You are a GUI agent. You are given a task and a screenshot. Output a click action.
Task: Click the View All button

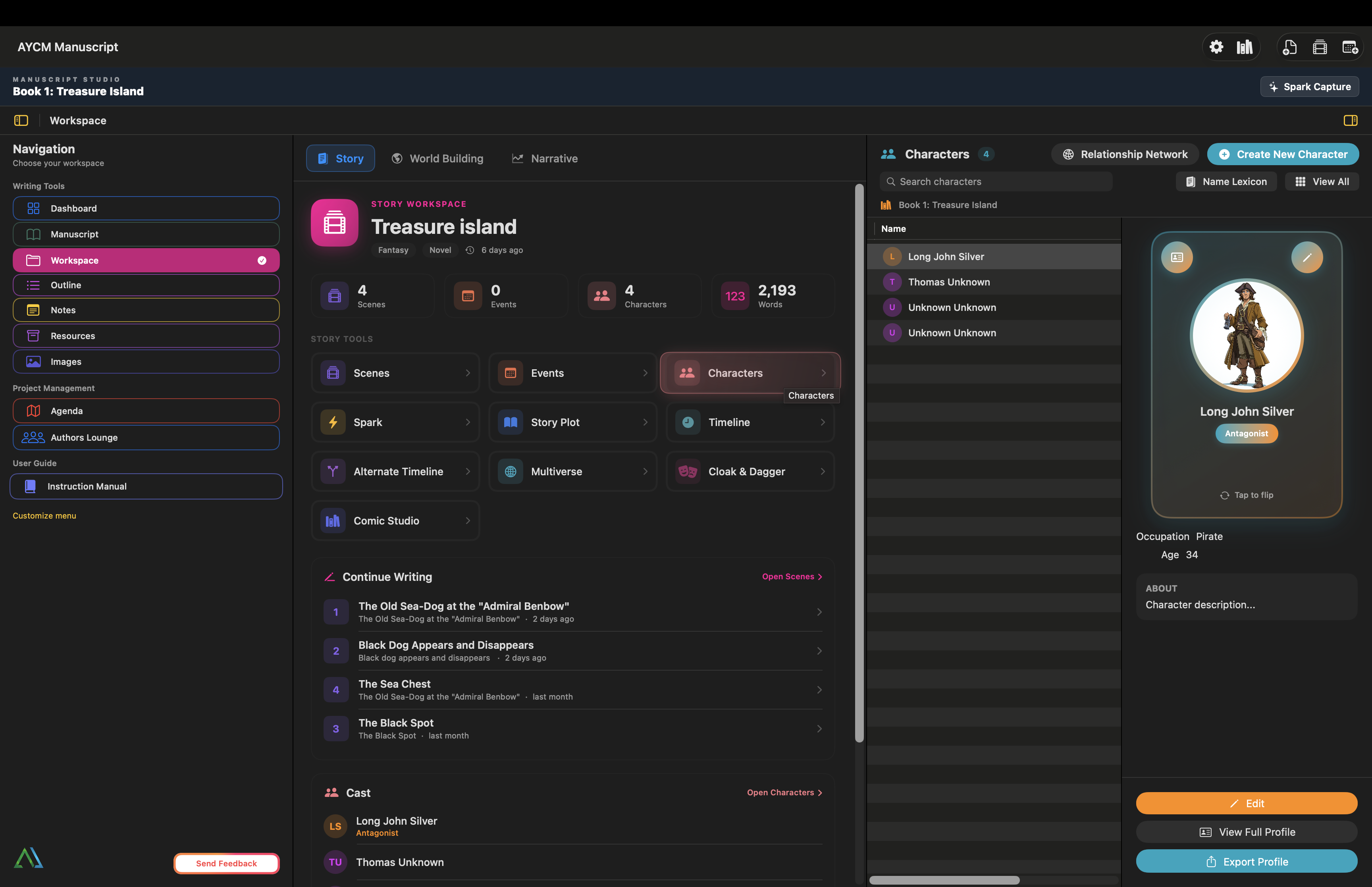[x=1322, y=181]
